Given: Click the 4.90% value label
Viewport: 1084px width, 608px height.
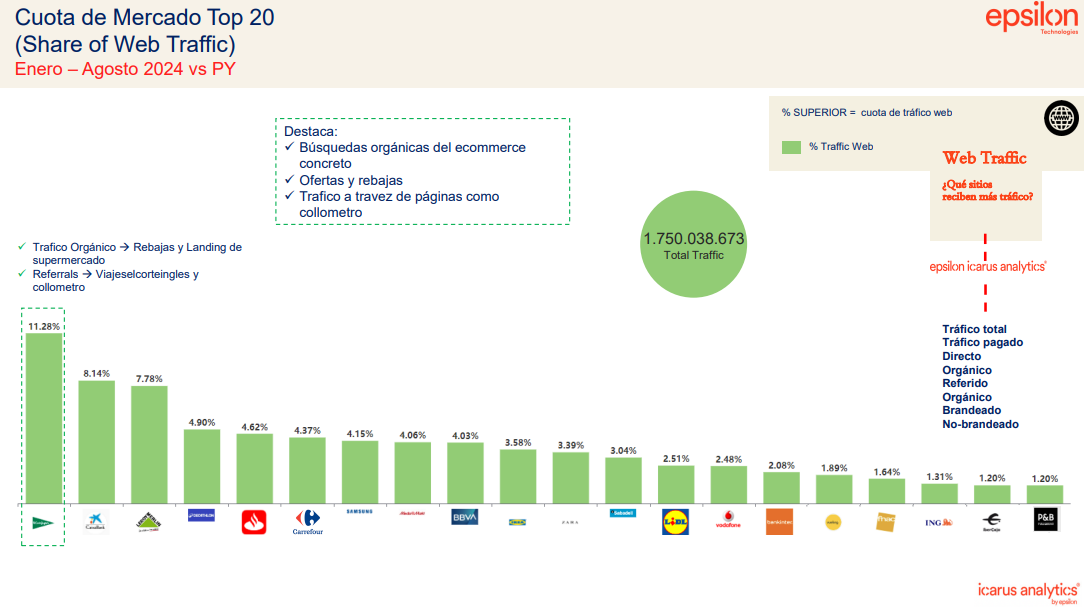Looking at the screenshot, I should coord(202,423).
